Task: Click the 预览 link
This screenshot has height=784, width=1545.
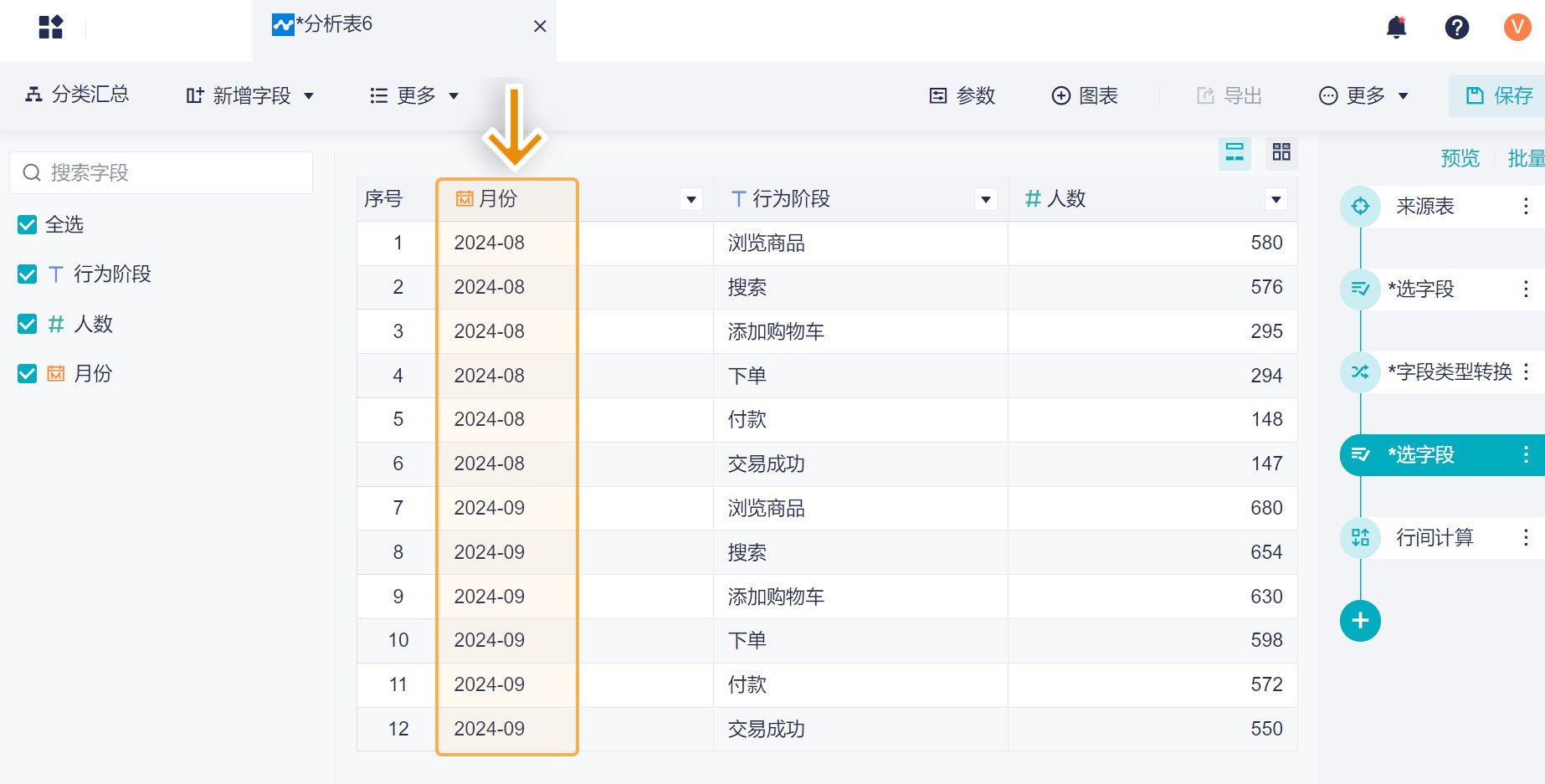Action: point(1460,158)
